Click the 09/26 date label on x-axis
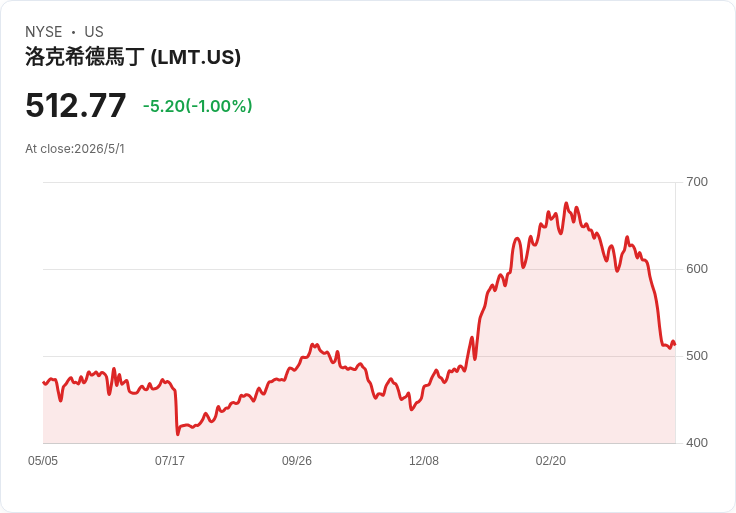 297,460
